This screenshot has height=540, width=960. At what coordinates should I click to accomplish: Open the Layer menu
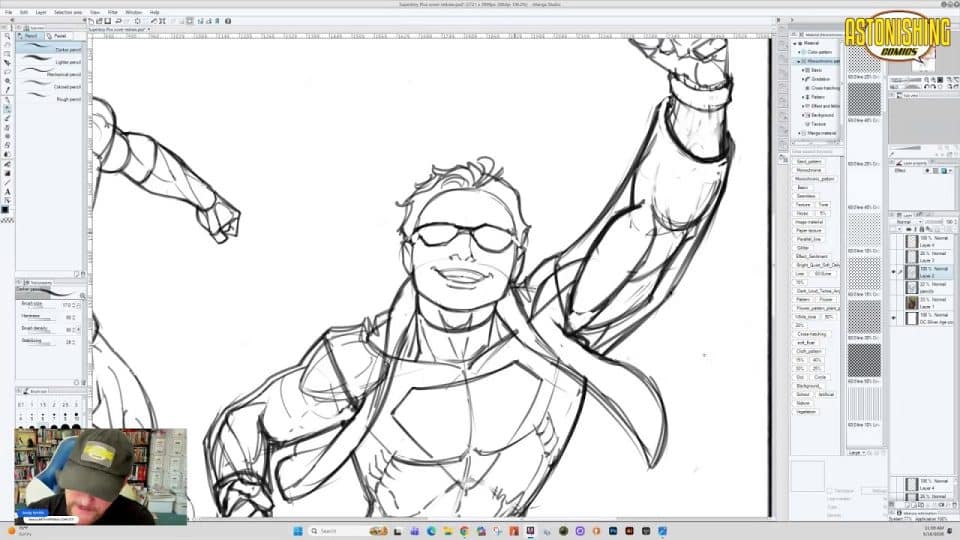point(40,12)
